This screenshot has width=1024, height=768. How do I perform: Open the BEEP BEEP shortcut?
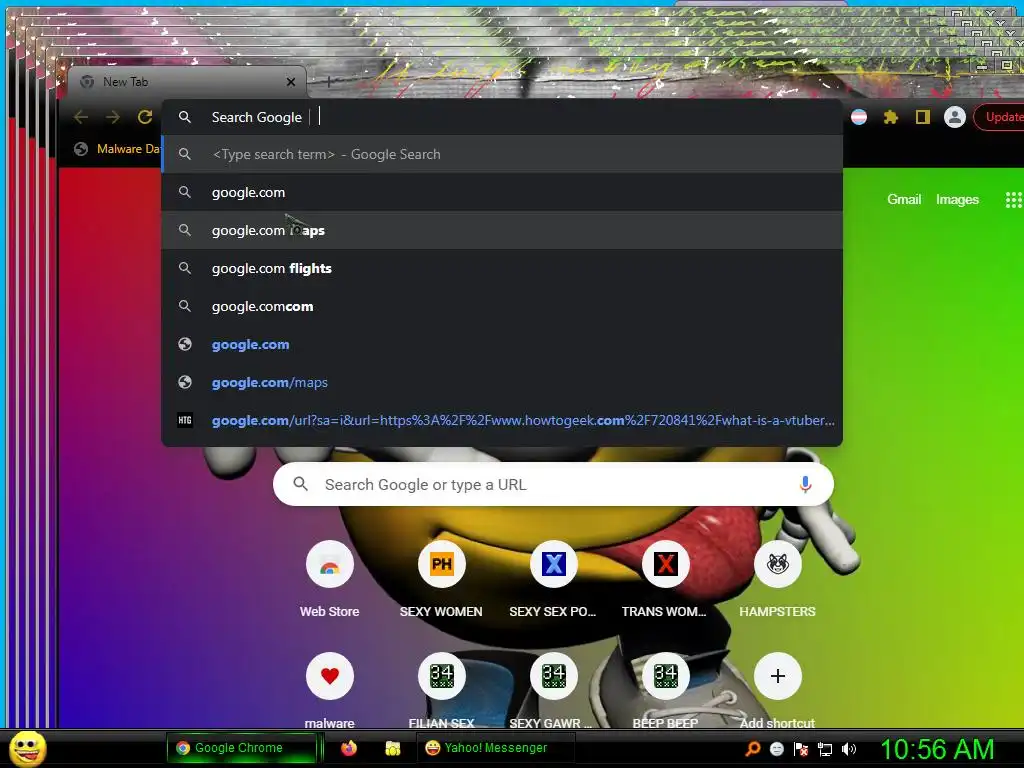665,691
